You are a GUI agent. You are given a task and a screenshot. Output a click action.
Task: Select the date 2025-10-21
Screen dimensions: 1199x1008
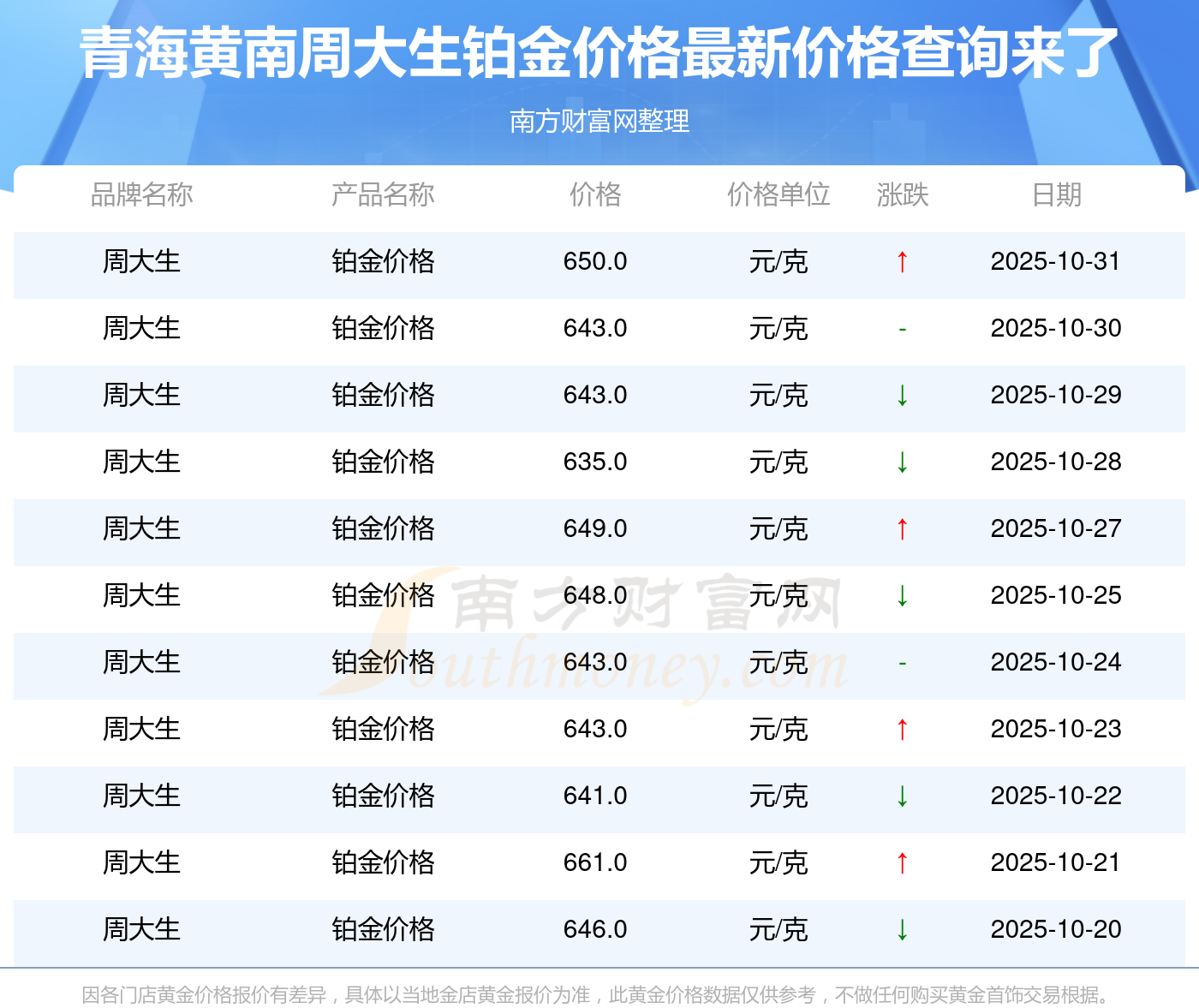pos(1056,862)
